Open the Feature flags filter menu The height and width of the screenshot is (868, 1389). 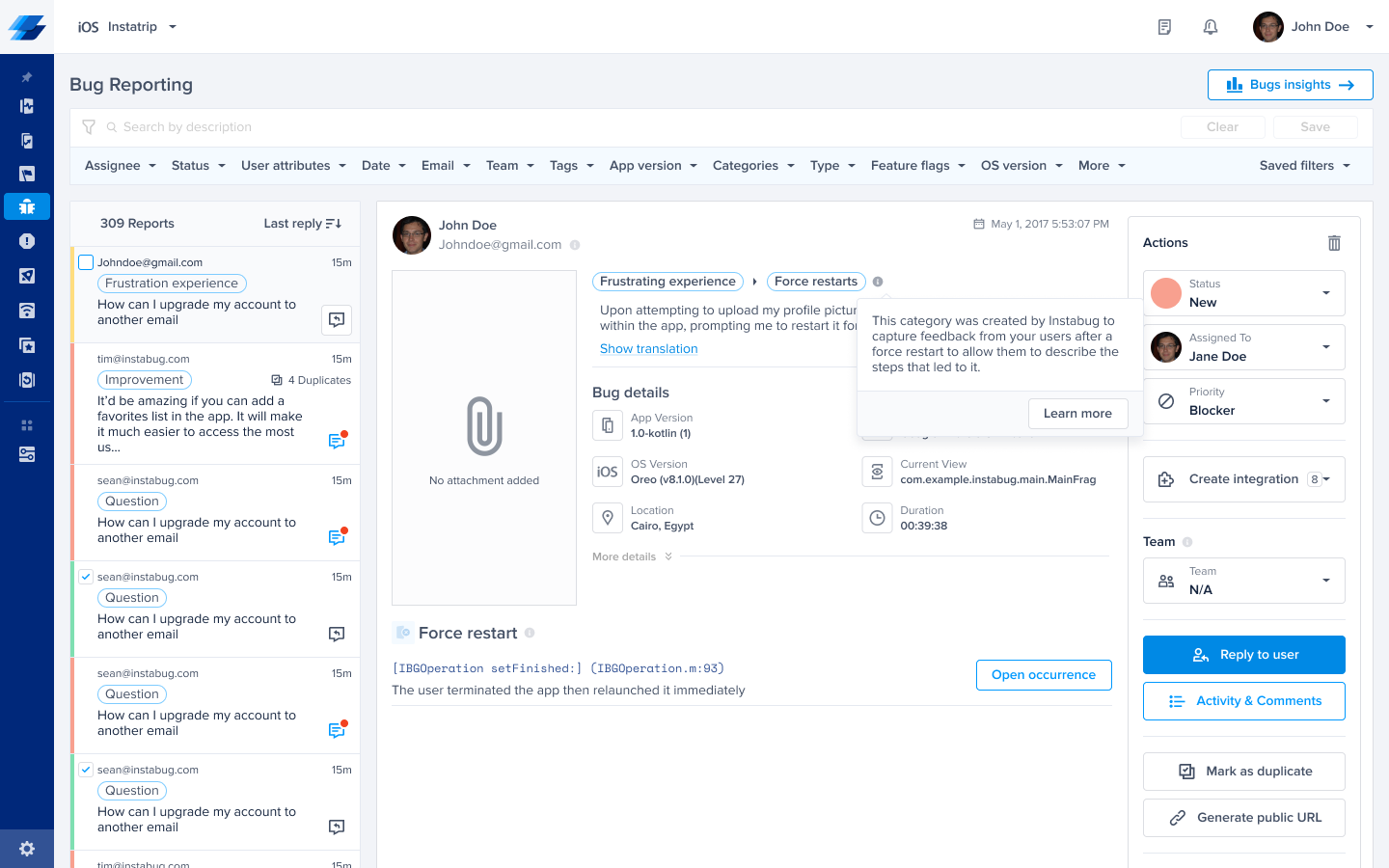tap(918, 166)
